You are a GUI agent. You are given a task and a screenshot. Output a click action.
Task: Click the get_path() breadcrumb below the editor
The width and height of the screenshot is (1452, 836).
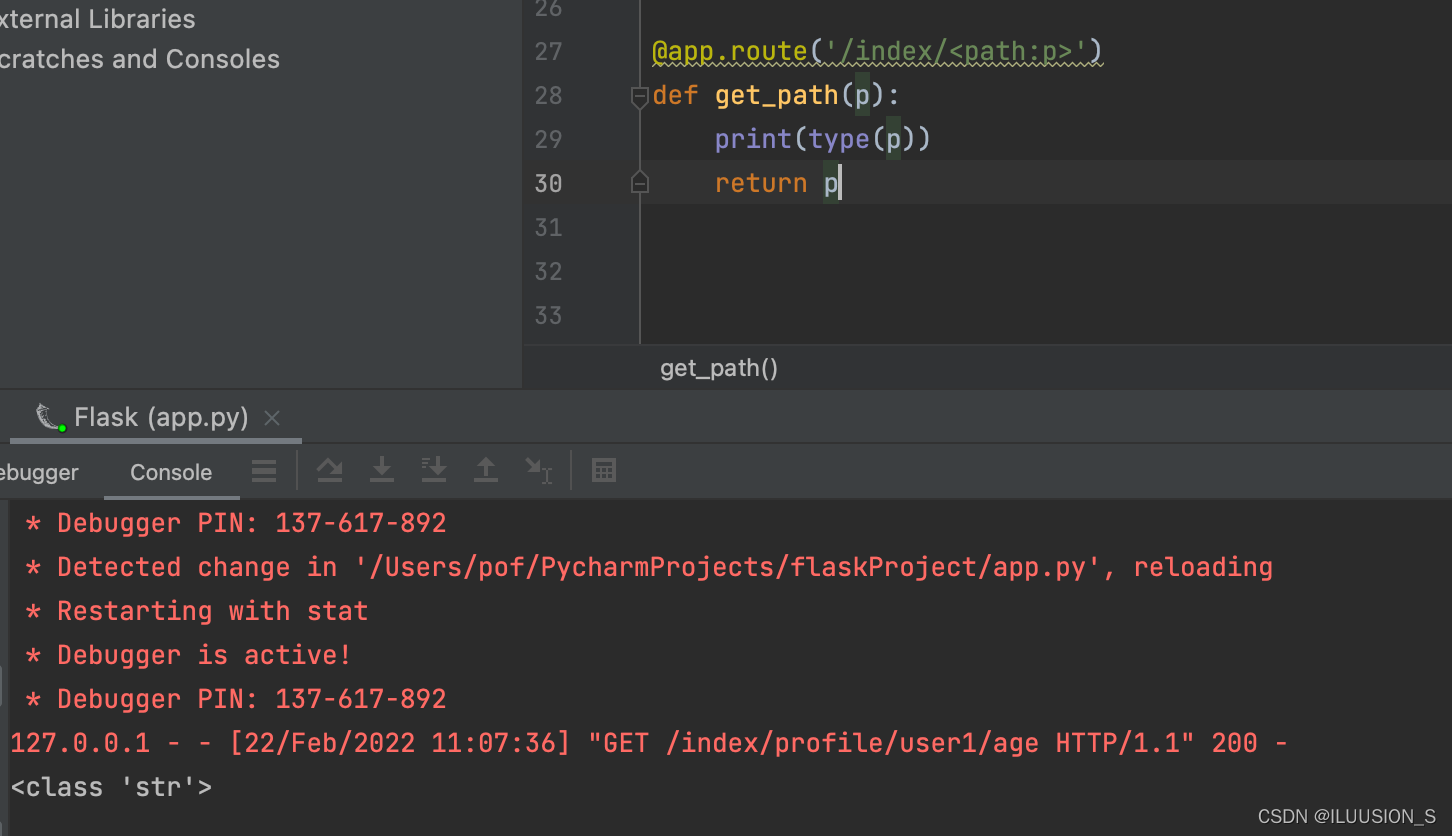[719, 368]
